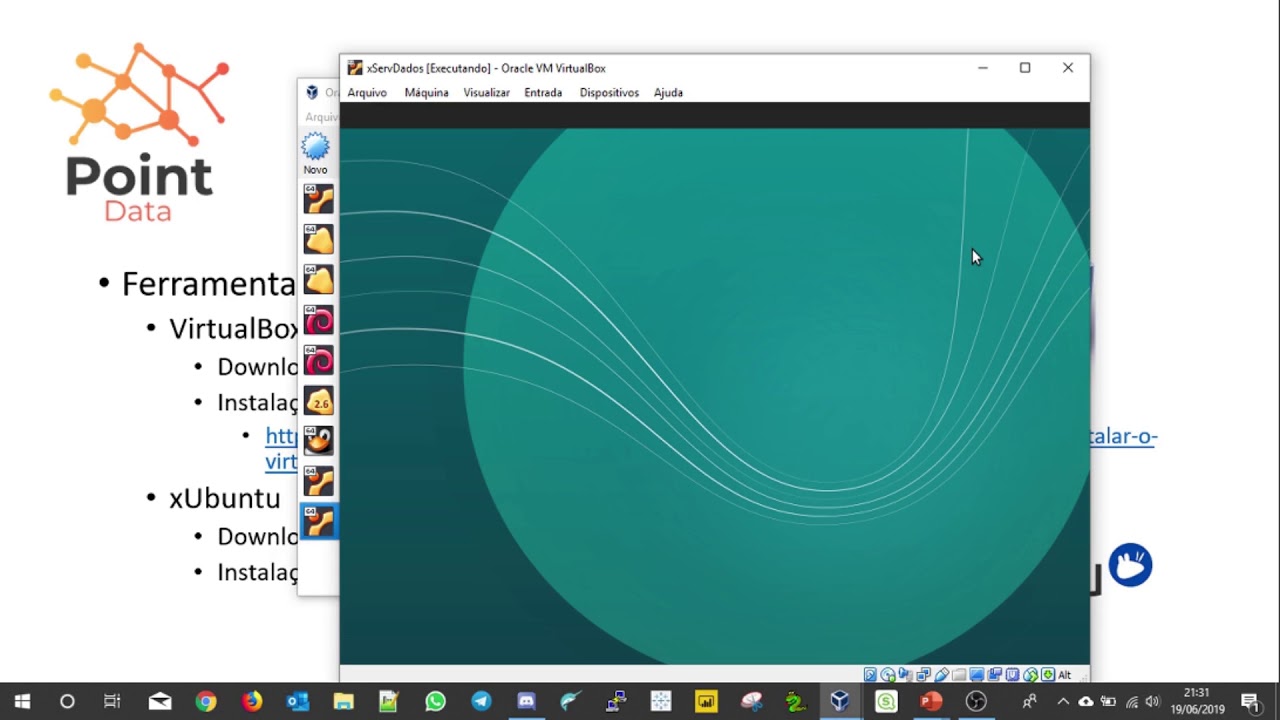Select the highlighted VM at the list bottom
This screenshot has height=720, width=1280.
pos(319,521)
